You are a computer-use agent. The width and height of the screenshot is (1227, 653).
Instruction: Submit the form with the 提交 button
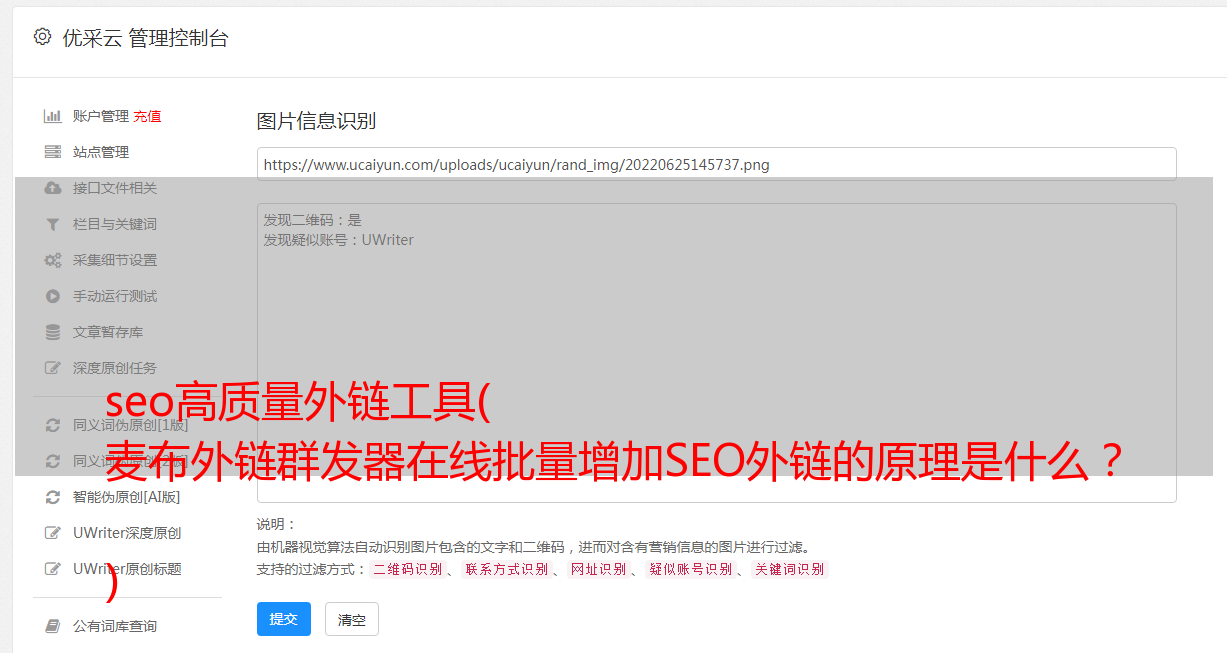tap(284, 619)
